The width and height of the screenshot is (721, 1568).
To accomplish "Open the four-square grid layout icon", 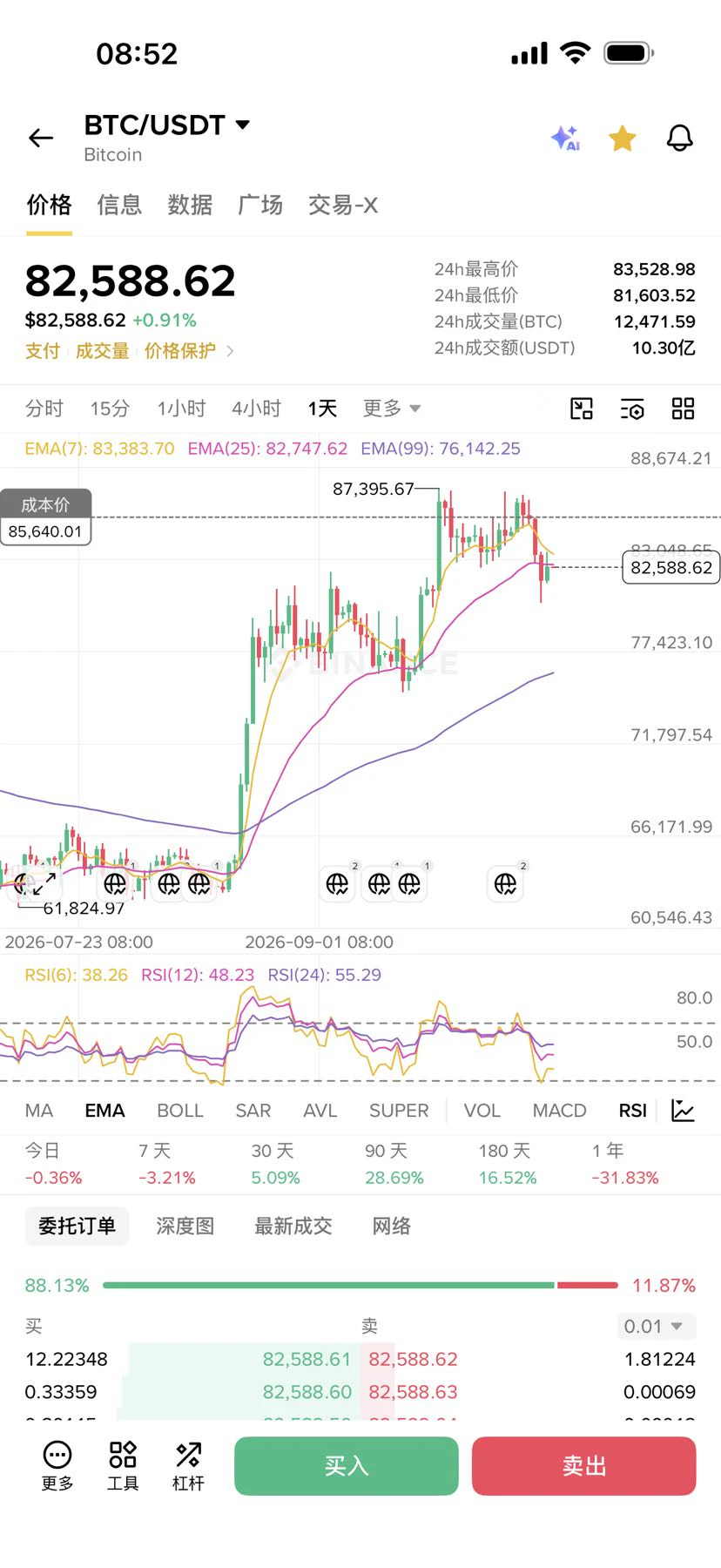I will click(684, 409).
